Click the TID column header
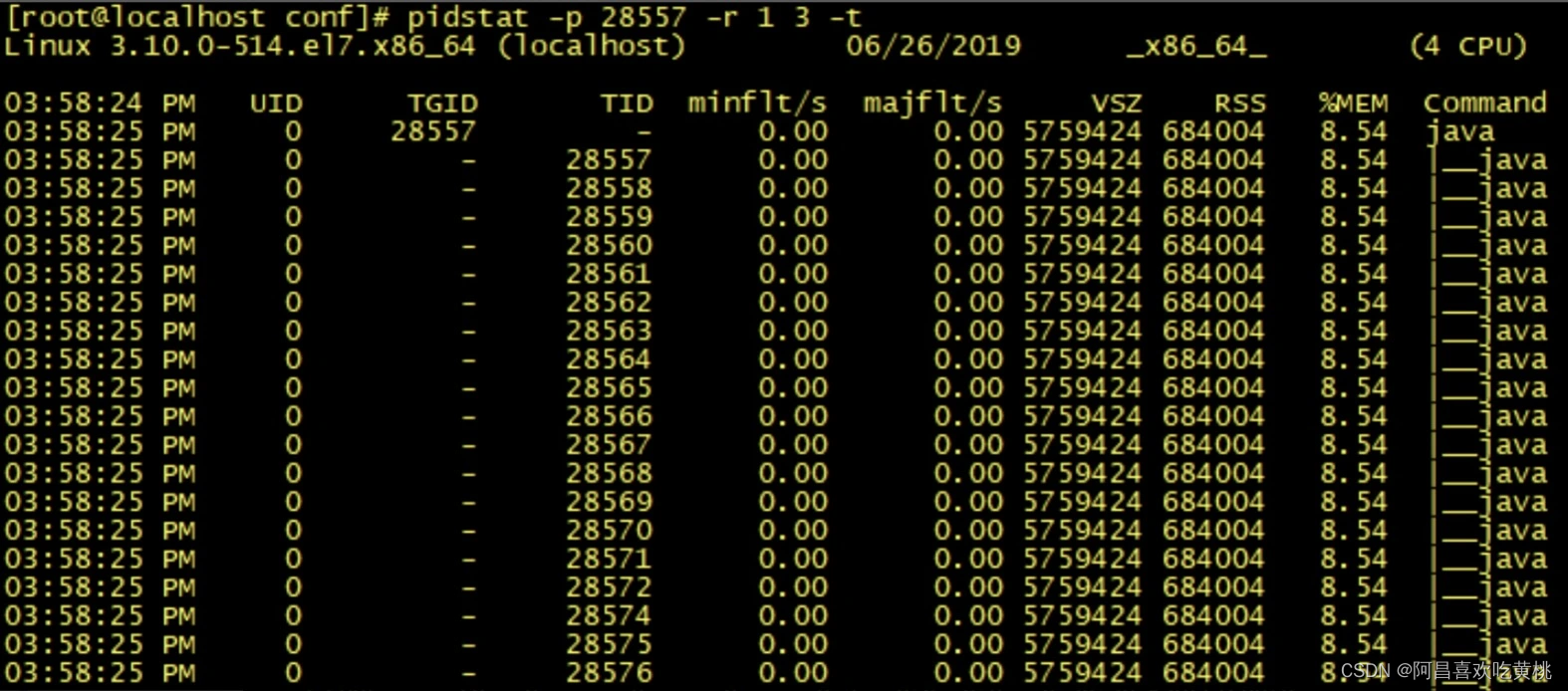Screen dimensions: 1568x691 click(627, 104)
